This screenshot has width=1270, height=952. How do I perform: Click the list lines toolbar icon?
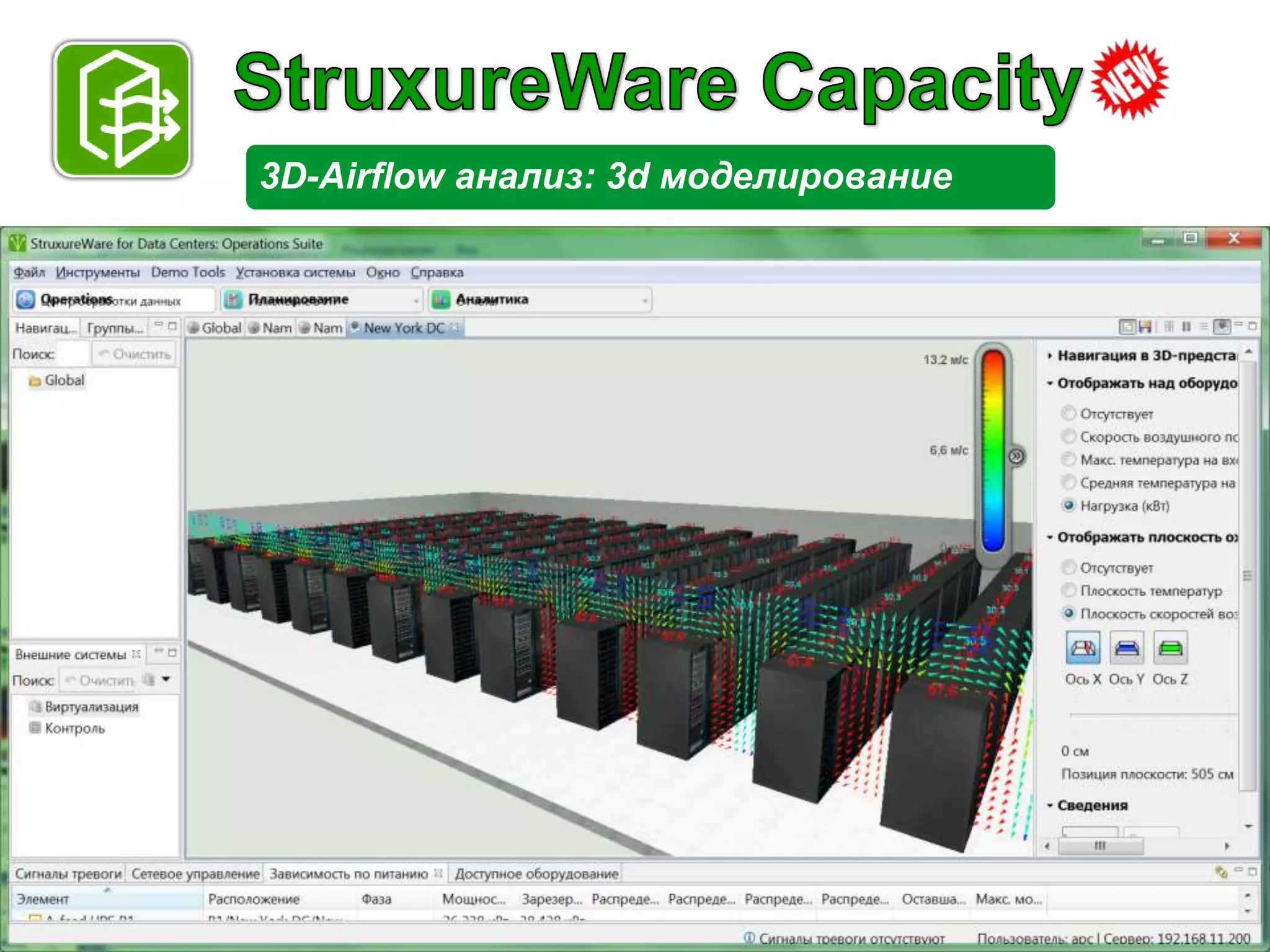click(x=1204, y=327)
